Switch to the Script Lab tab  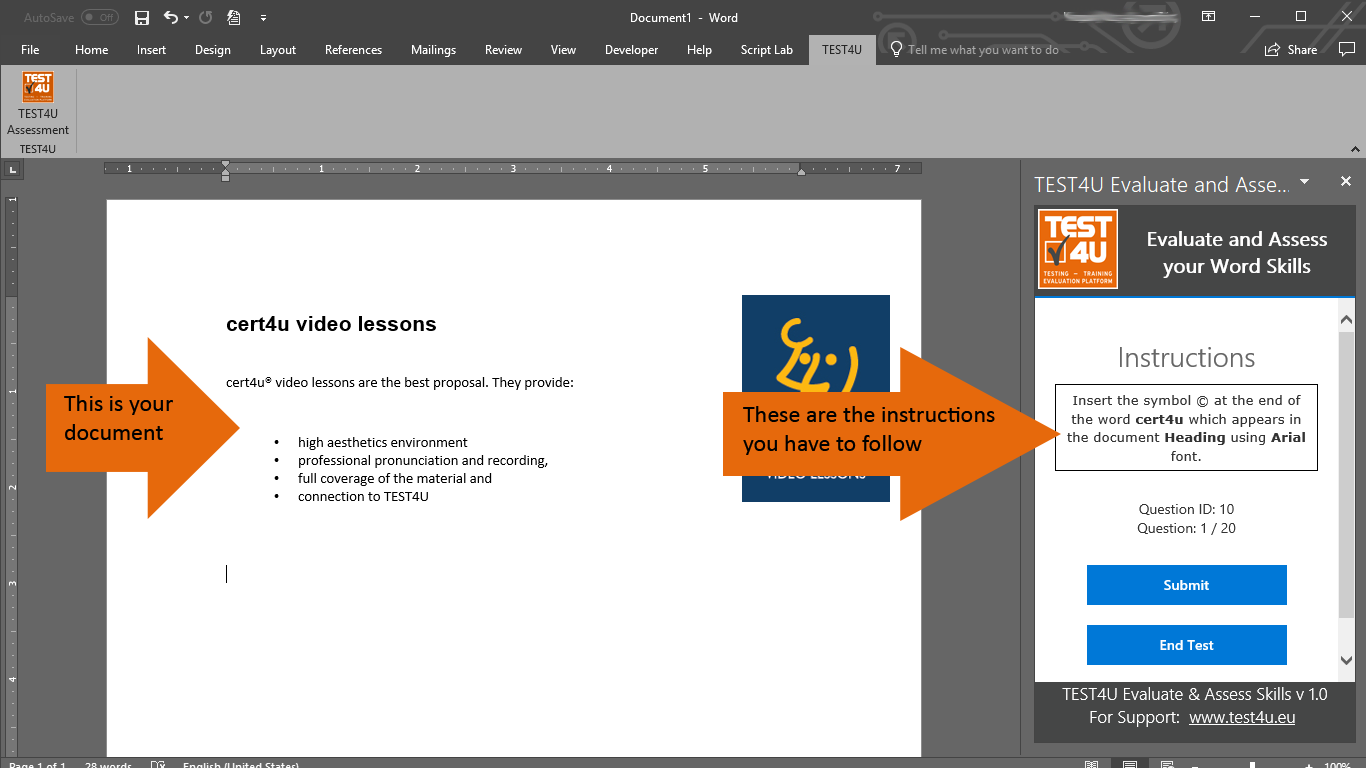pyautogui.click(x=767, y=50)
